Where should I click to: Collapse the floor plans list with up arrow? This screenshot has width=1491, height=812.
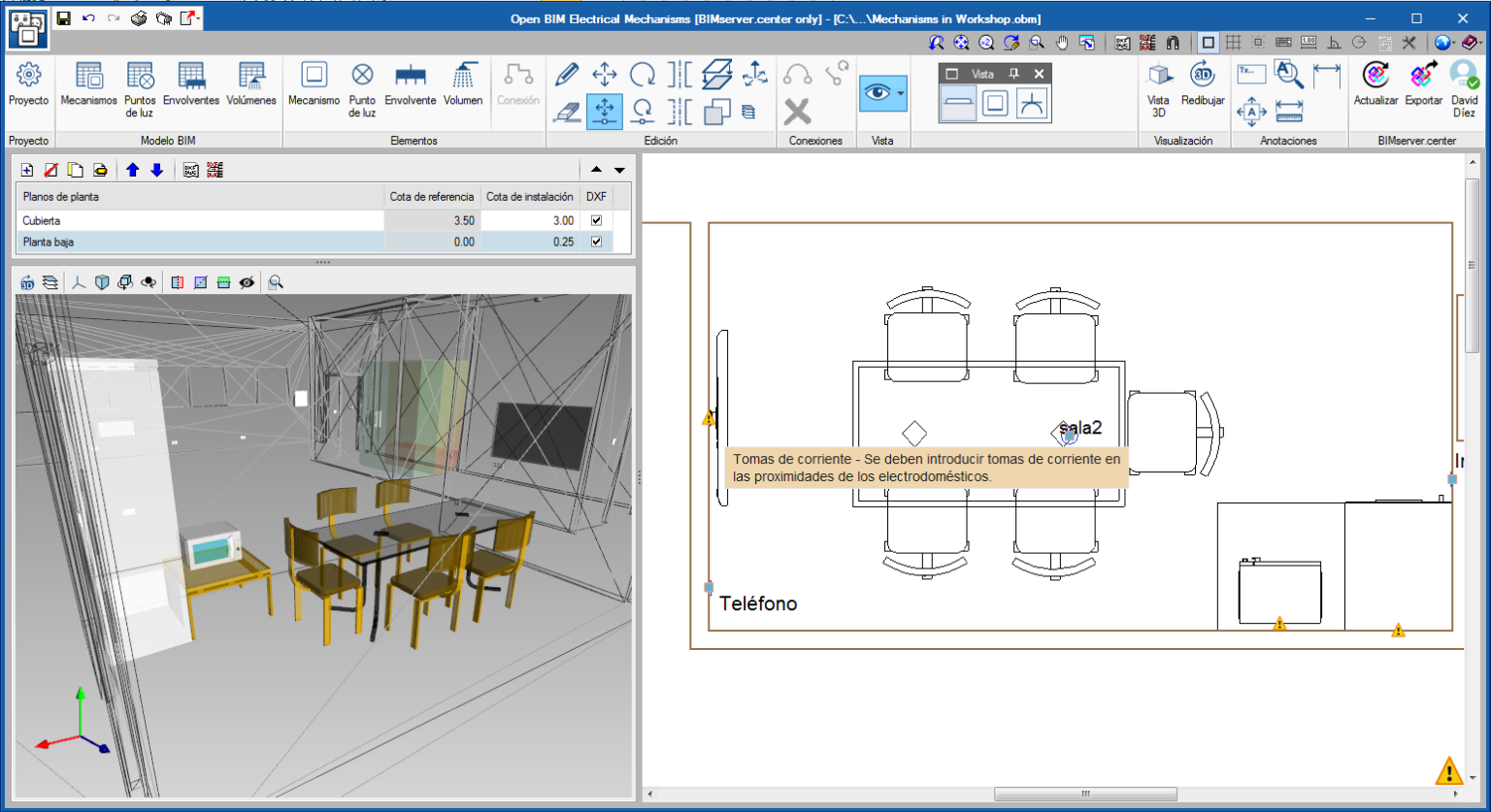pyautogui.click(x=596, y=170)
